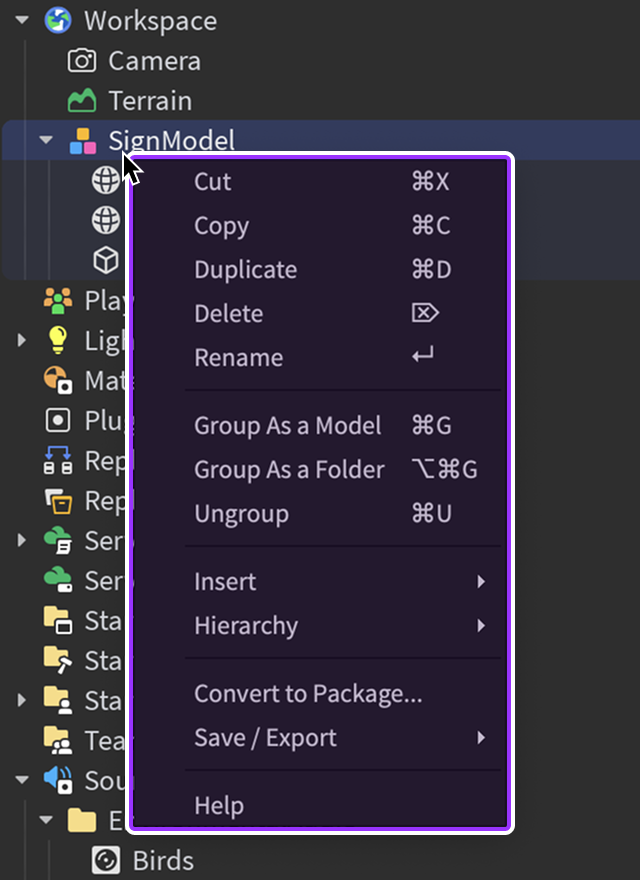Image resolution: width=640 pixels, height=880 pixels.
Task: Click the Birds sound icon
Action: [x=105, y=860]
